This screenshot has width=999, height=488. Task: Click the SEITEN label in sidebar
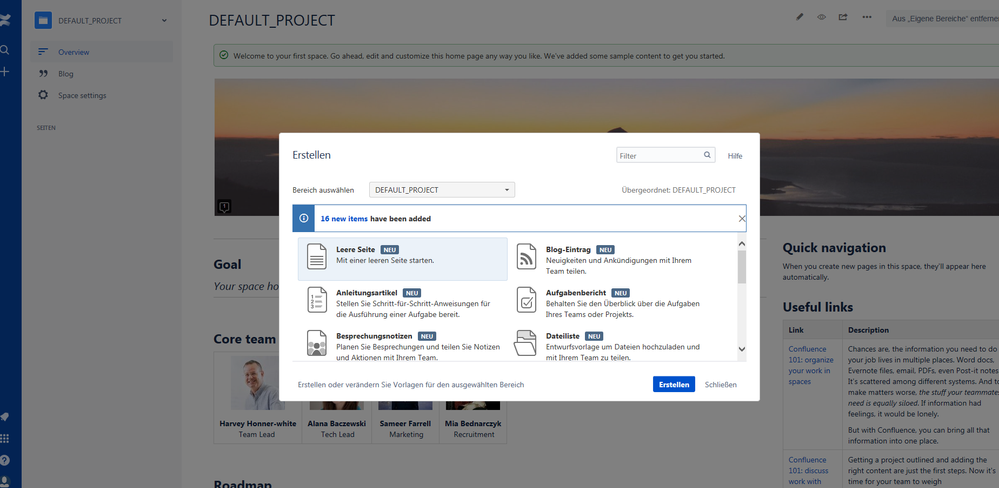click(x=47, y=128)
